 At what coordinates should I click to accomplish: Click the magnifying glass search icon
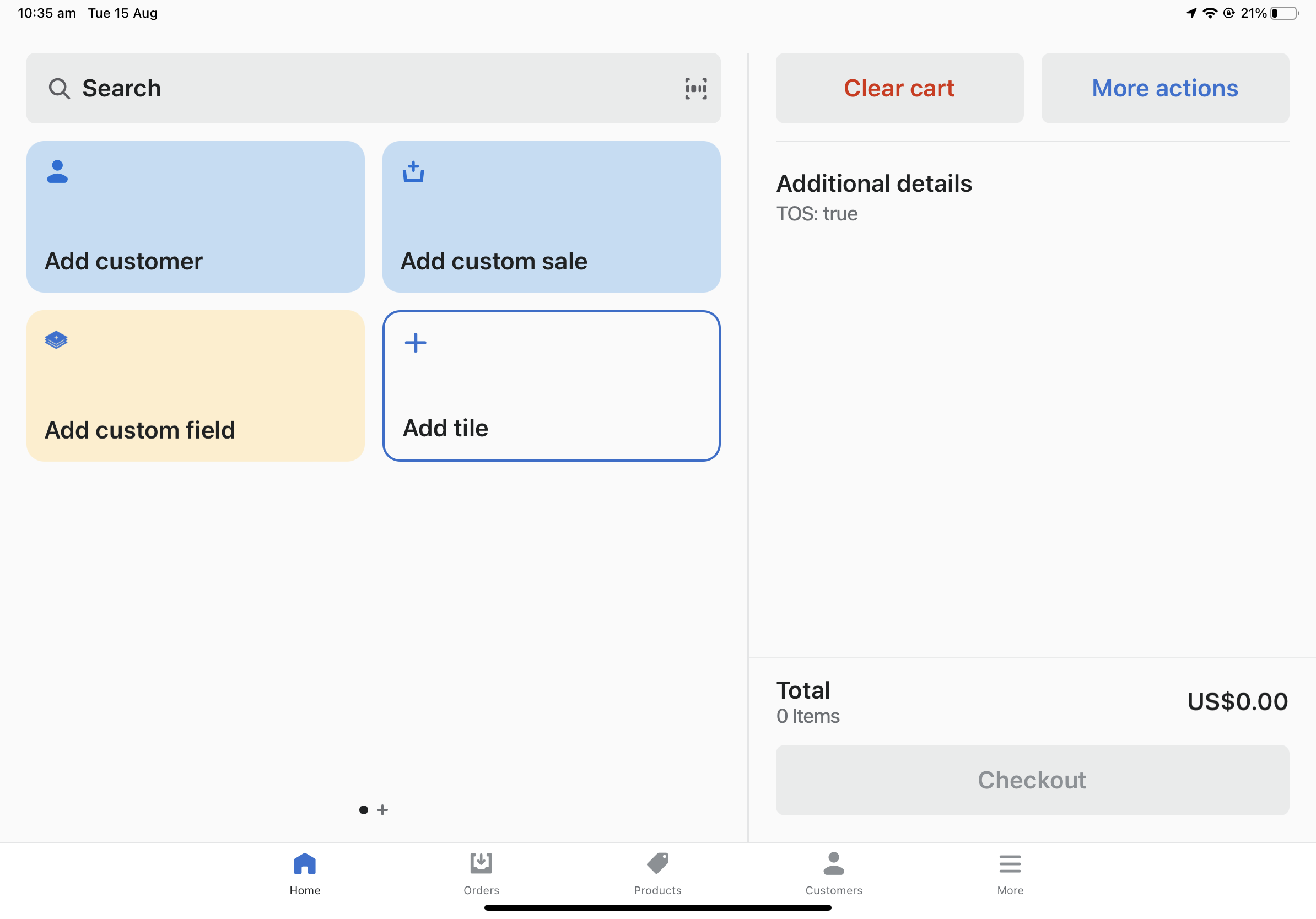pyautogui.click(x=59, y=89)
